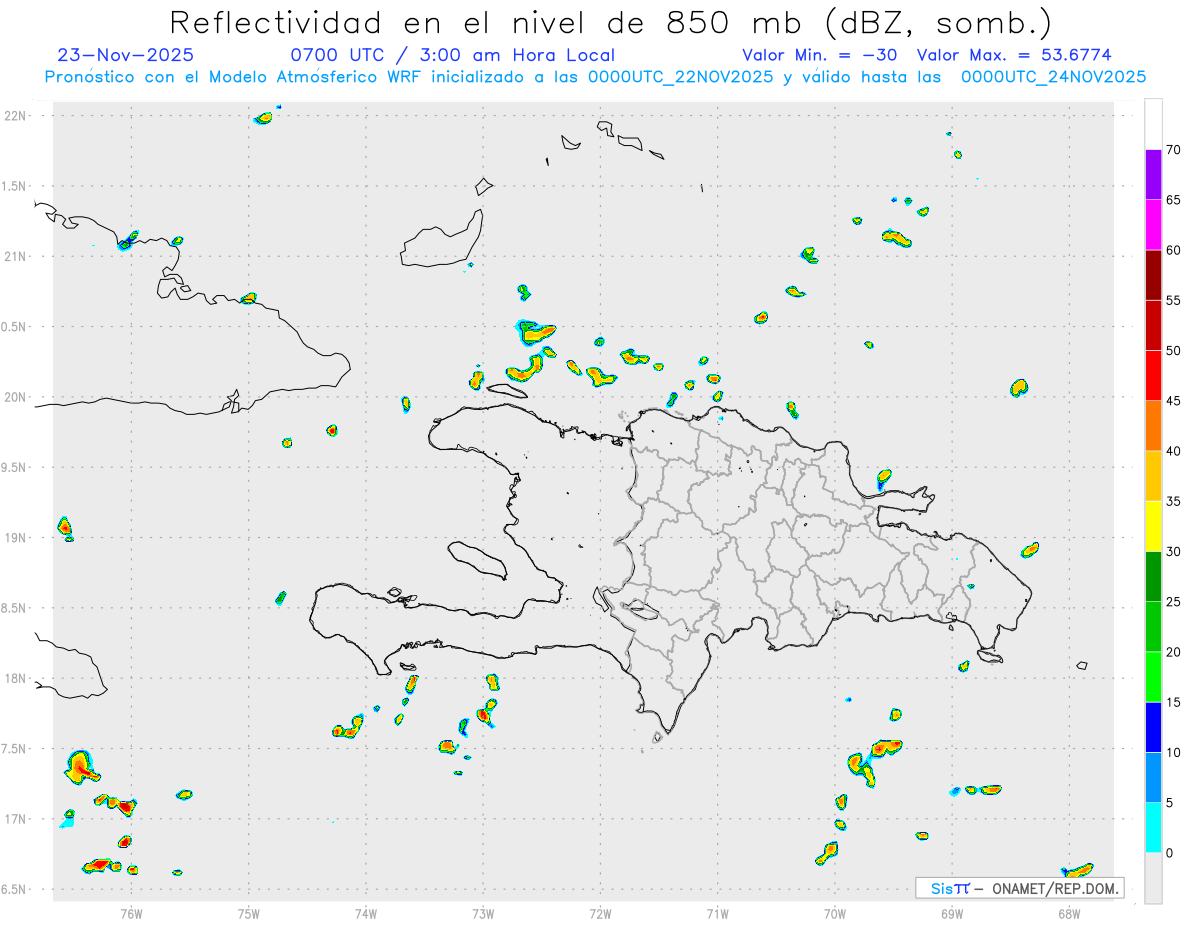Click the '75W' longitude axis label
Image resolution: width=1200 pixels, height=927 pixels.
pyautogui.click(x=249, y=913)
